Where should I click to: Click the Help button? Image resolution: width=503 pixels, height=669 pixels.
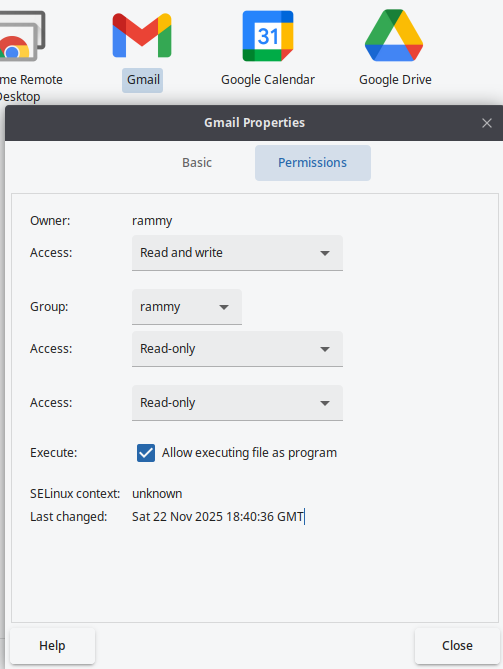click(x=52, y=646)
